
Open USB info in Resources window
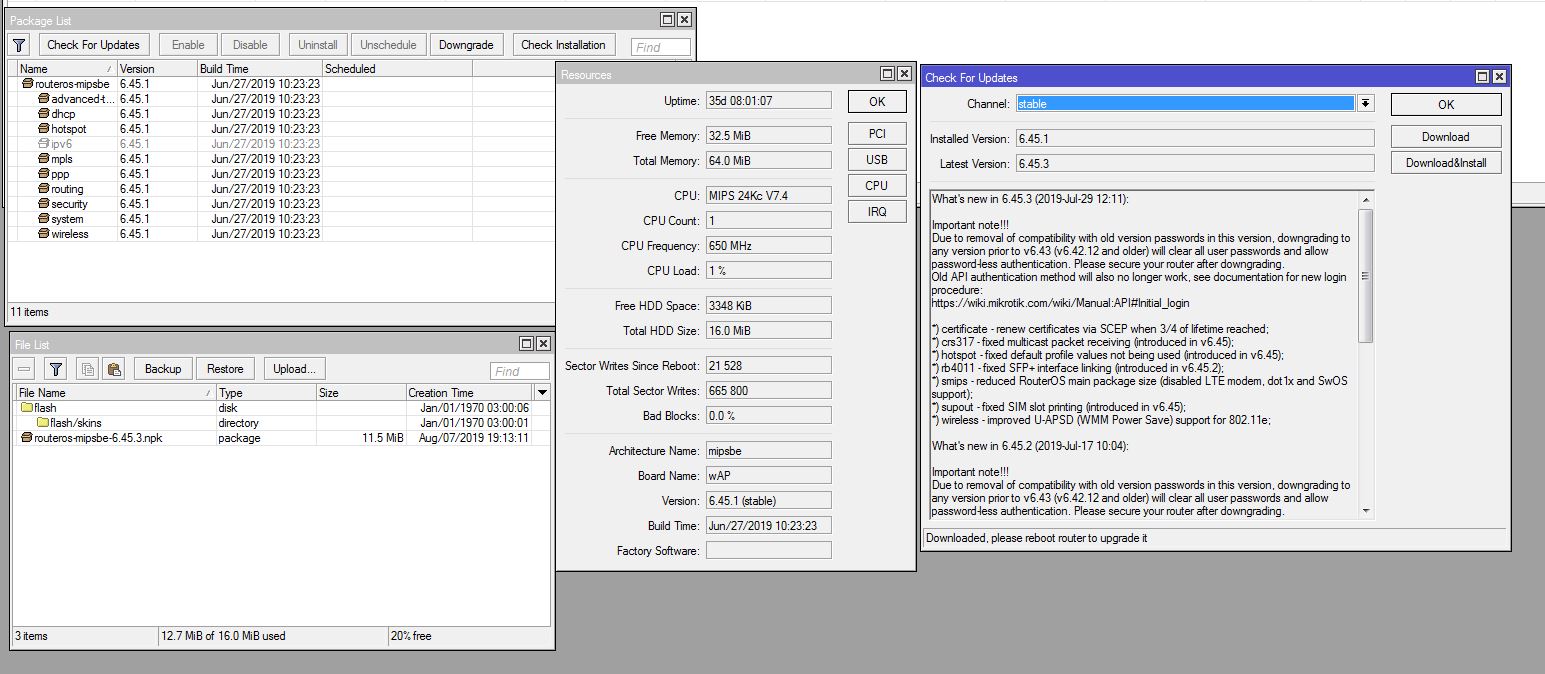[877, 160]
